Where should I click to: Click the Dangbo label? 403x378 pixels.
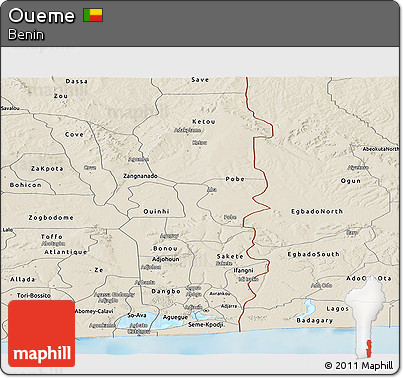point(166,291)
